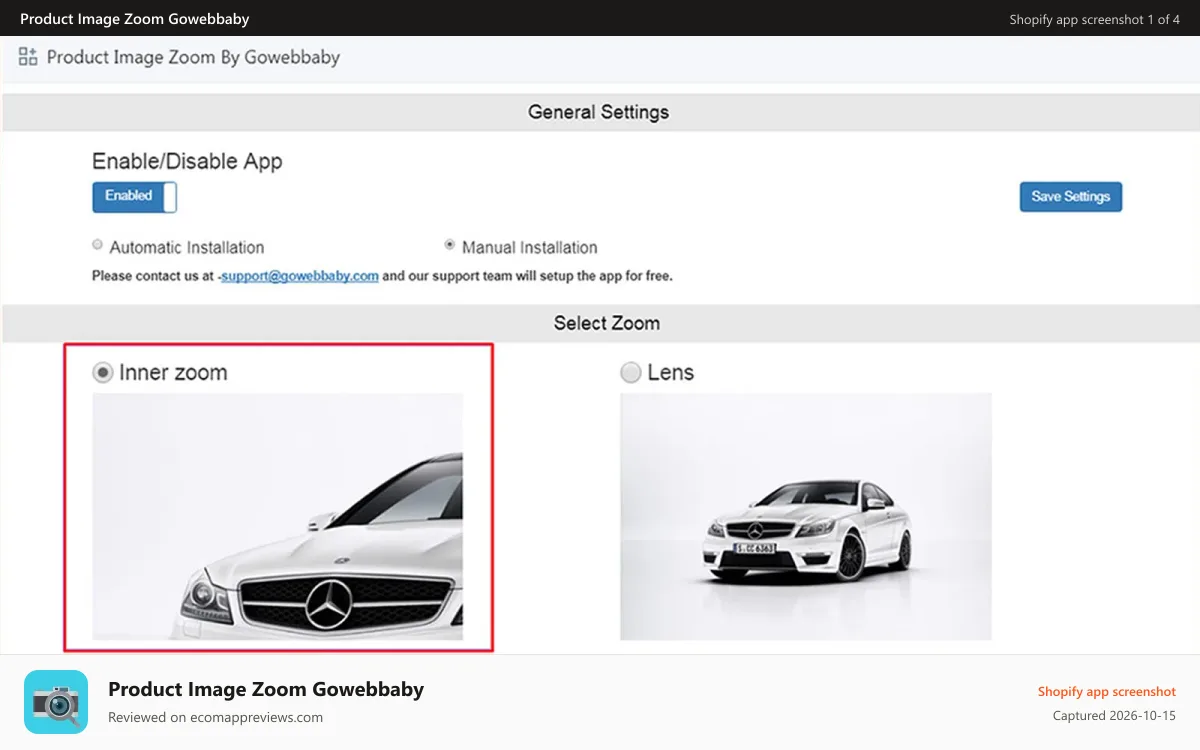Click the Captured 2026-10-15 text
1200x750 pixels.
pyautogui.click(x=1114, y=716)
